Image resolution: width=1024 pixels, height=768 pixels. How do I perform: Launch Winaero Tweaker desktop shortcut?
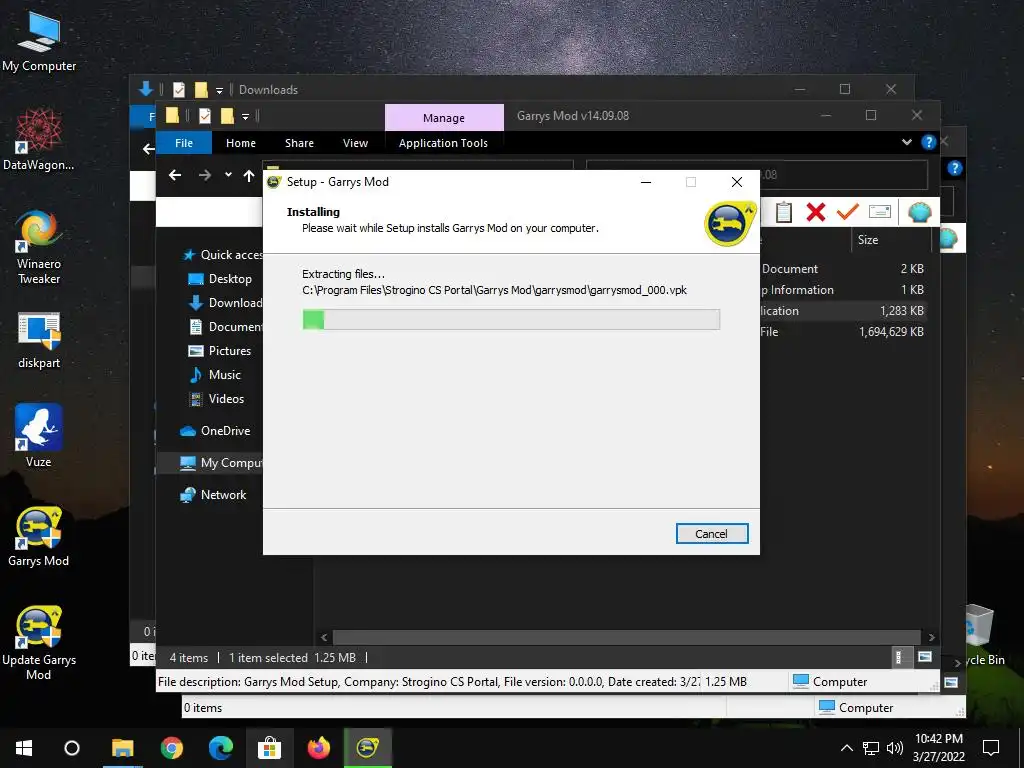pos(39,247)
